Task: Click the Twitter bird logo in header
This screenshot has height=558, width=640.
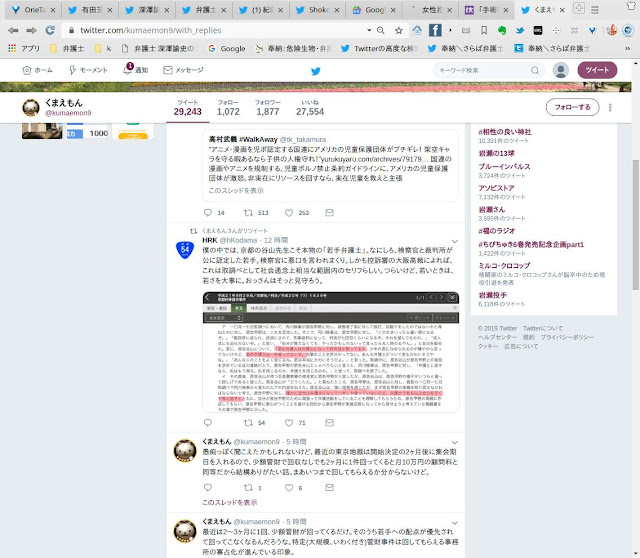Action: (x=316, y=71)
